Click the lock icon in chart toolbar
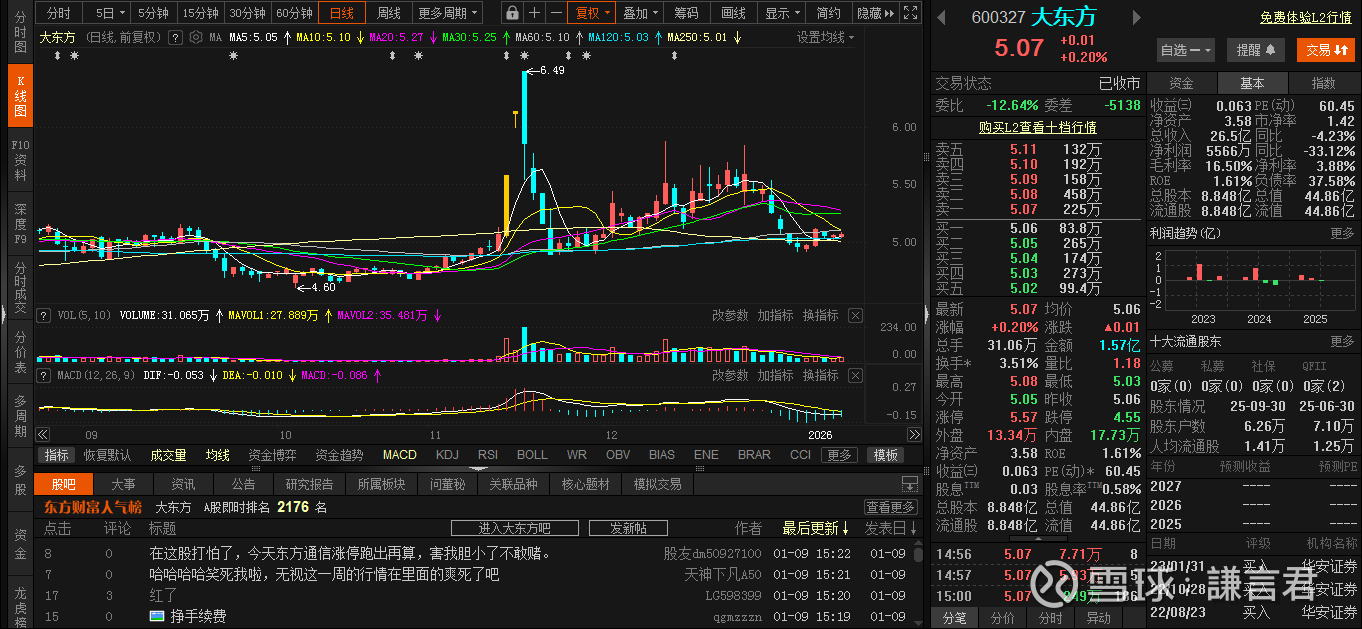The height and width of the screenshot is (629, 1362). click(x=512, y=13)
